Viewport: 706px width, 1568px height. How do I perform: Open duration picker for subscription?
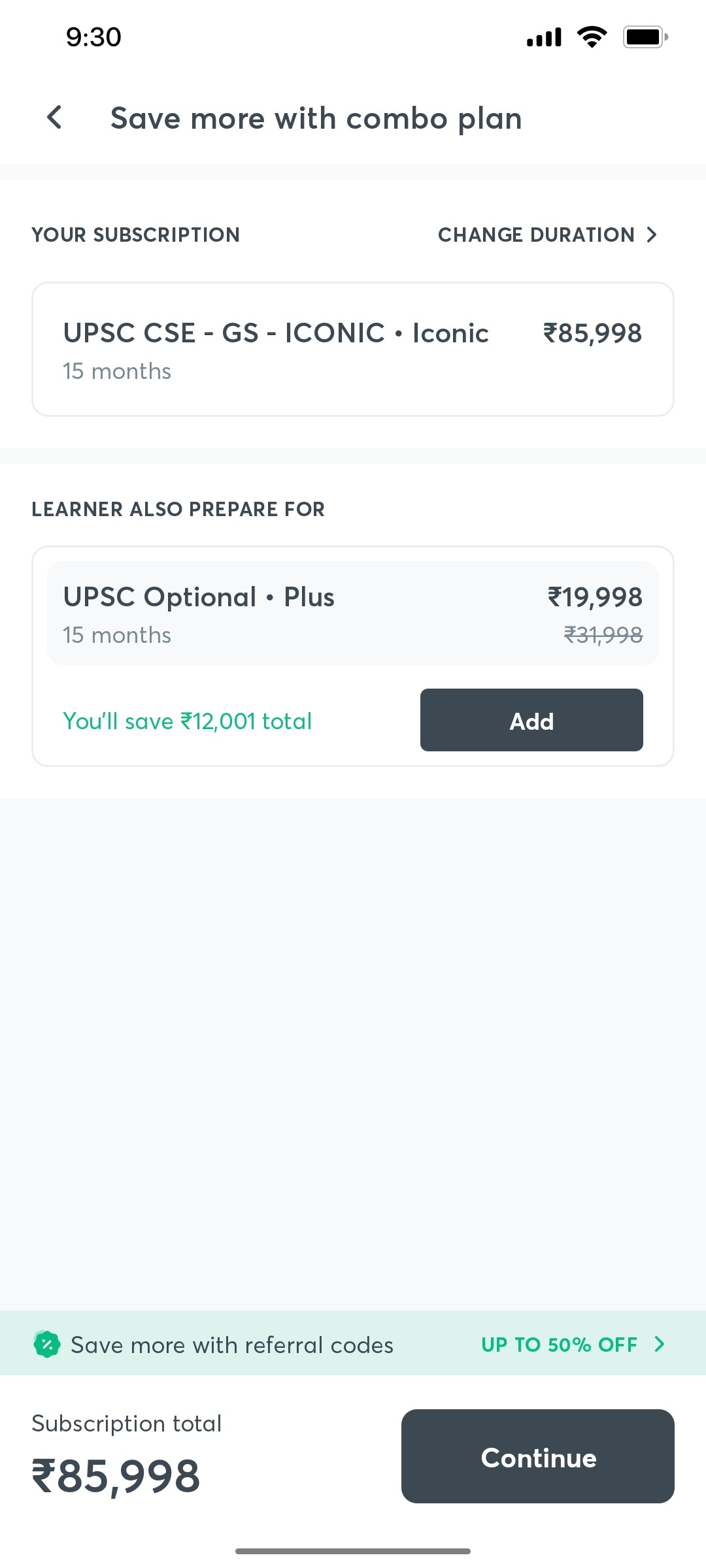click(536, 235)
